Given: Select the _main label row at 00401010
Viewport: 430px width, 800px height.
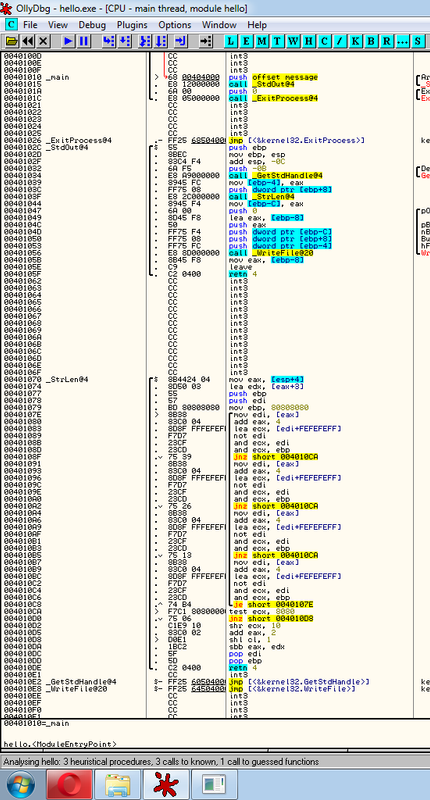Looking at the screenshot, I should (x=57, y=78).
